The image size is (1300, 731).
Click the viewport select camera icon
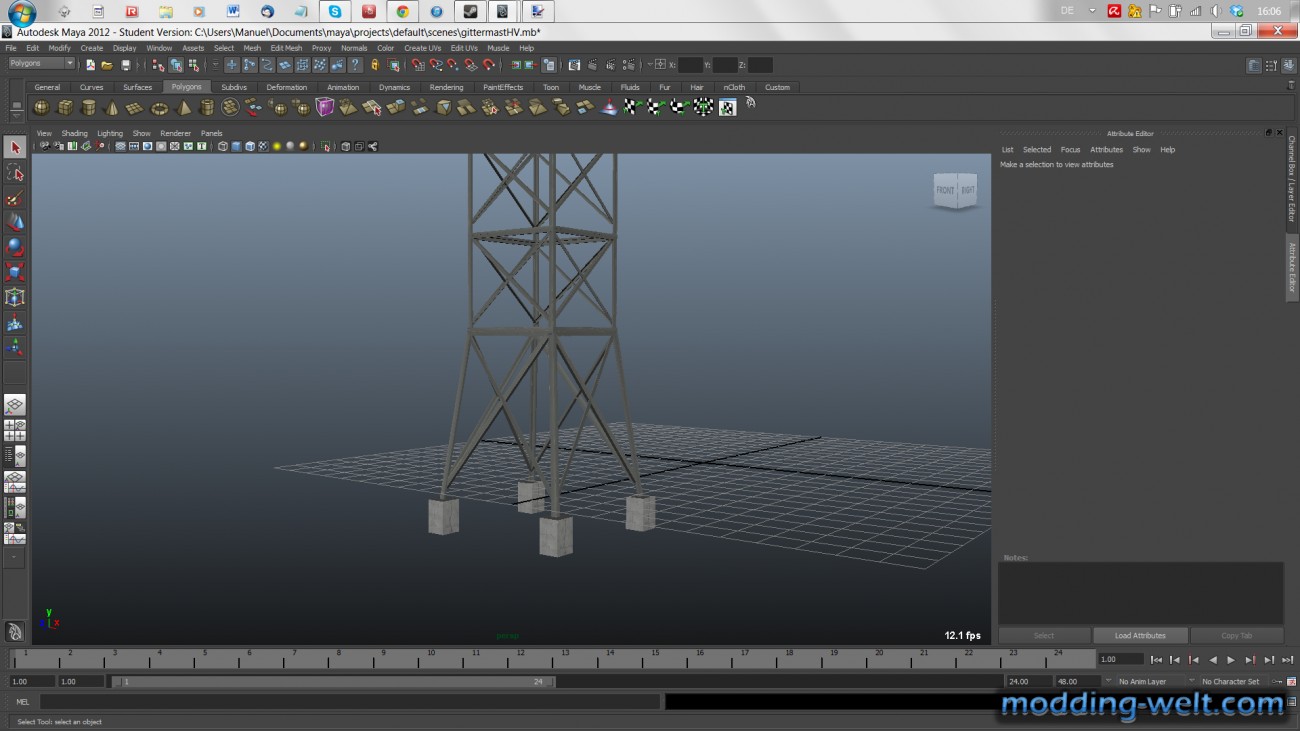(x=44, y=146)
